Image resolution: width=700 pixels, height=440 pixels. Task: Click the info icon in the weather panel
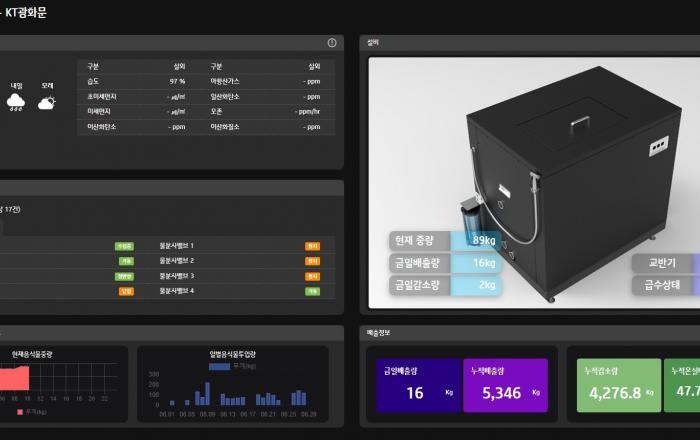click(x=332, y=43)
